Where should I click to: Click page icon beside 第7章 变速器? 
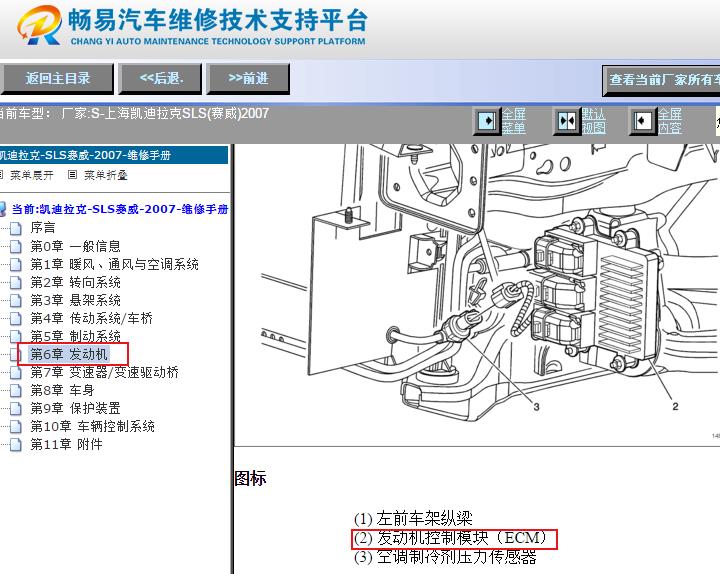pyautogui.click(x=16, y=372)
